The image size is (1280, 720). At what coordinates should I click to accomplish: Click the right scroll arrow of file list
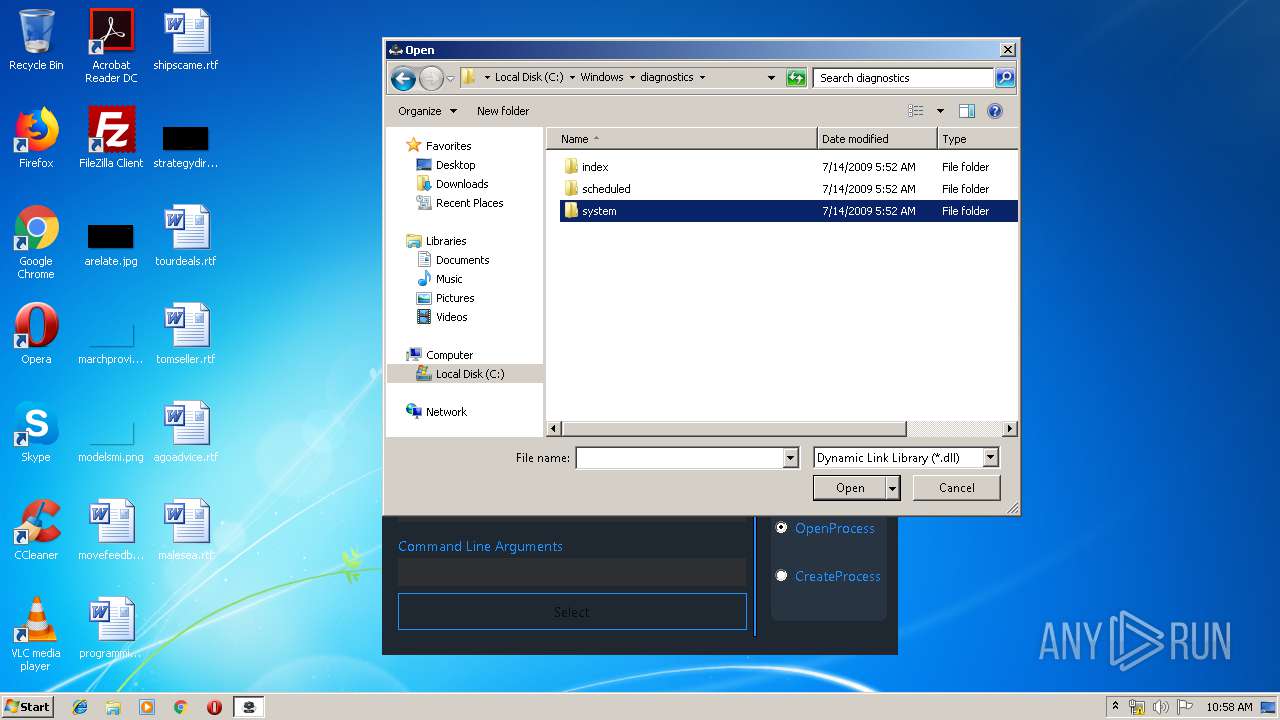point(1010,428)
